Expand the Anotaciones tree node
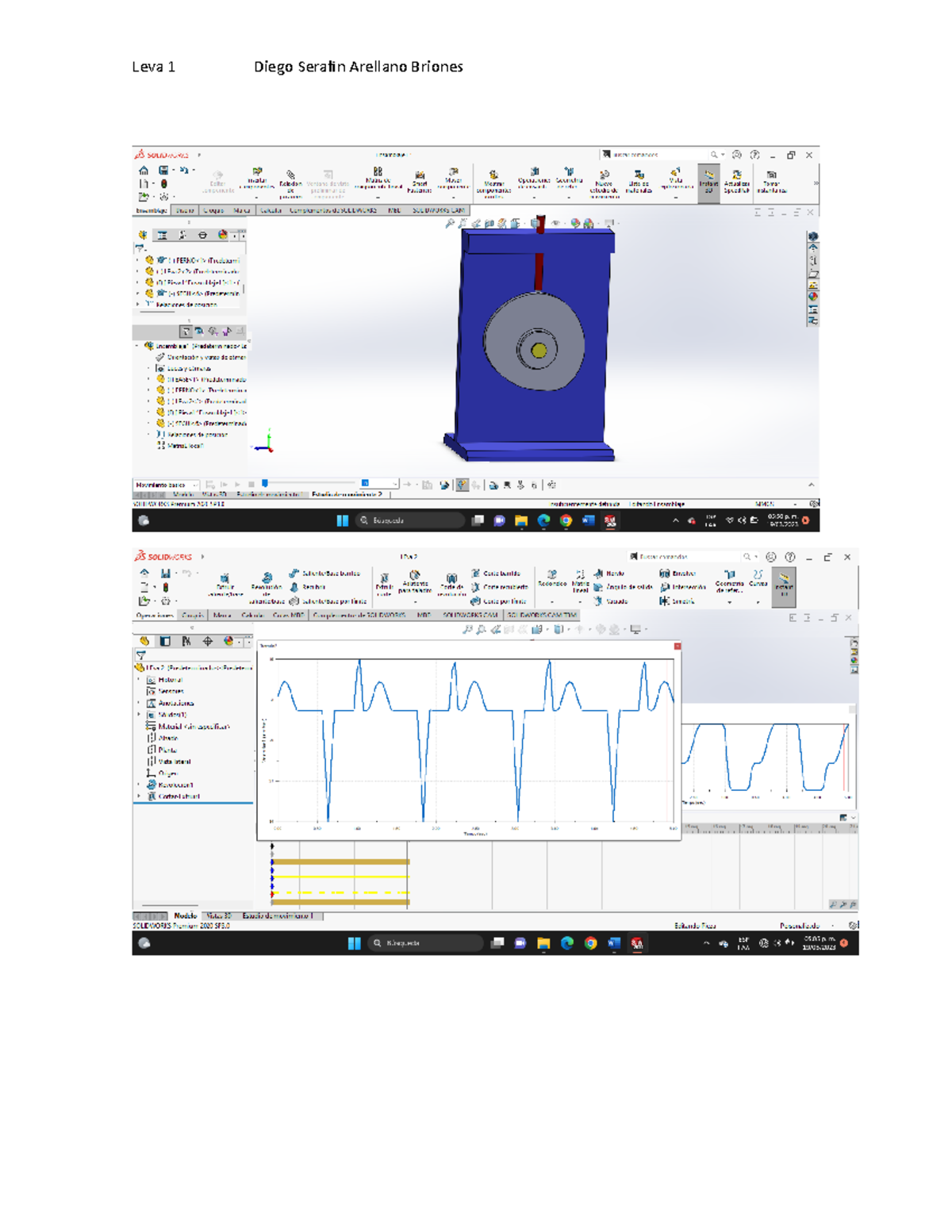The image size is (952, 1232). [140, 703]
